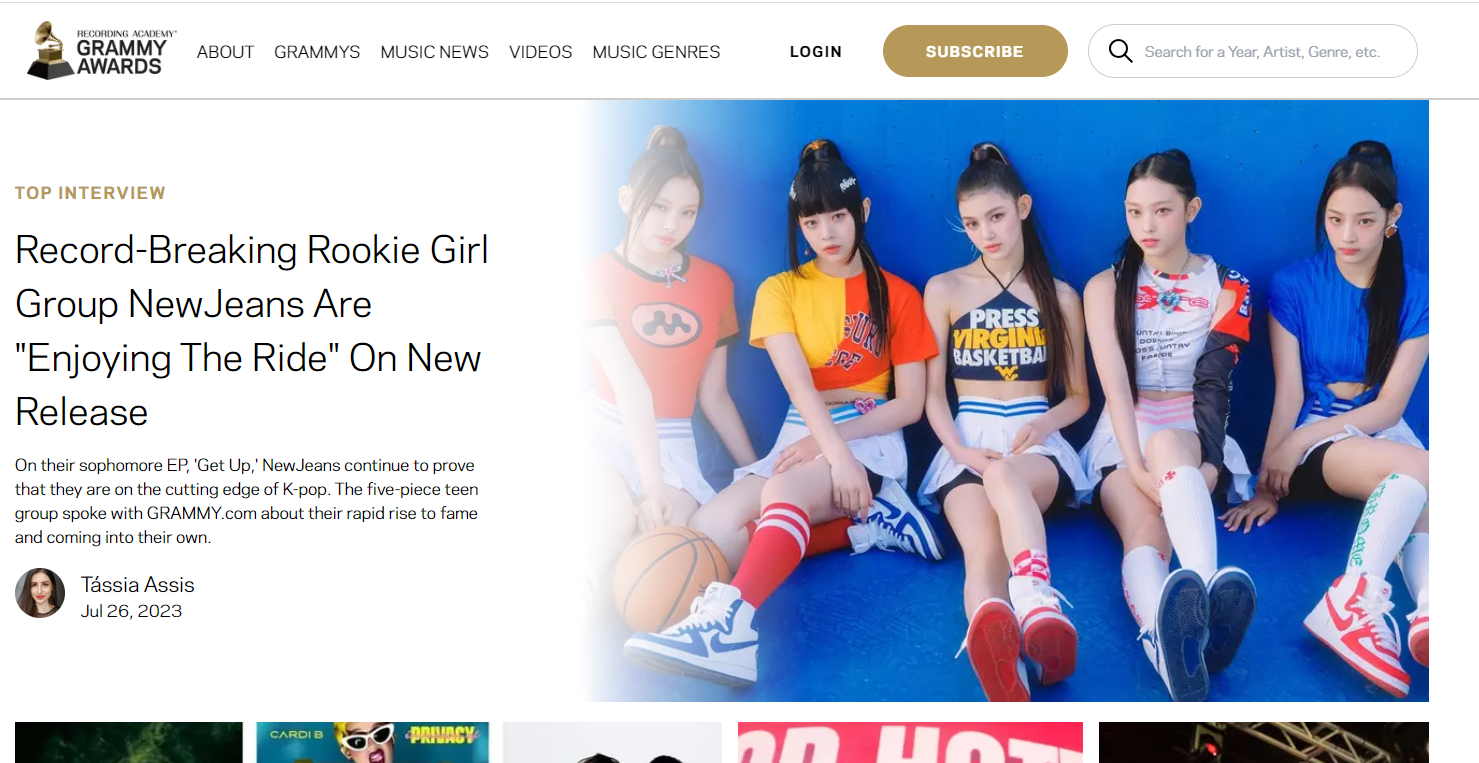Viewport: 1479px width, 763px height.
Task: Open the Cardi B Privacy thumbnail
Action: point(373,742)
